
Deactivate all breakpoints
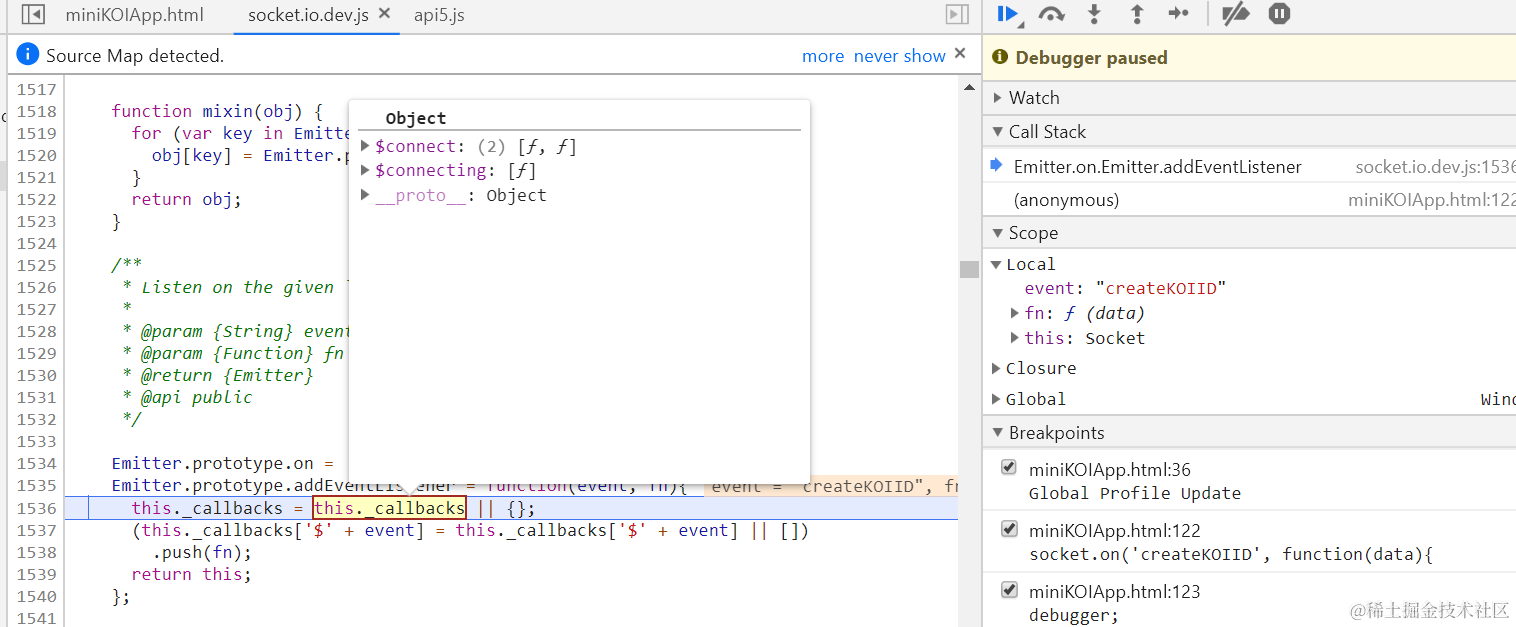click(1236, 14)
